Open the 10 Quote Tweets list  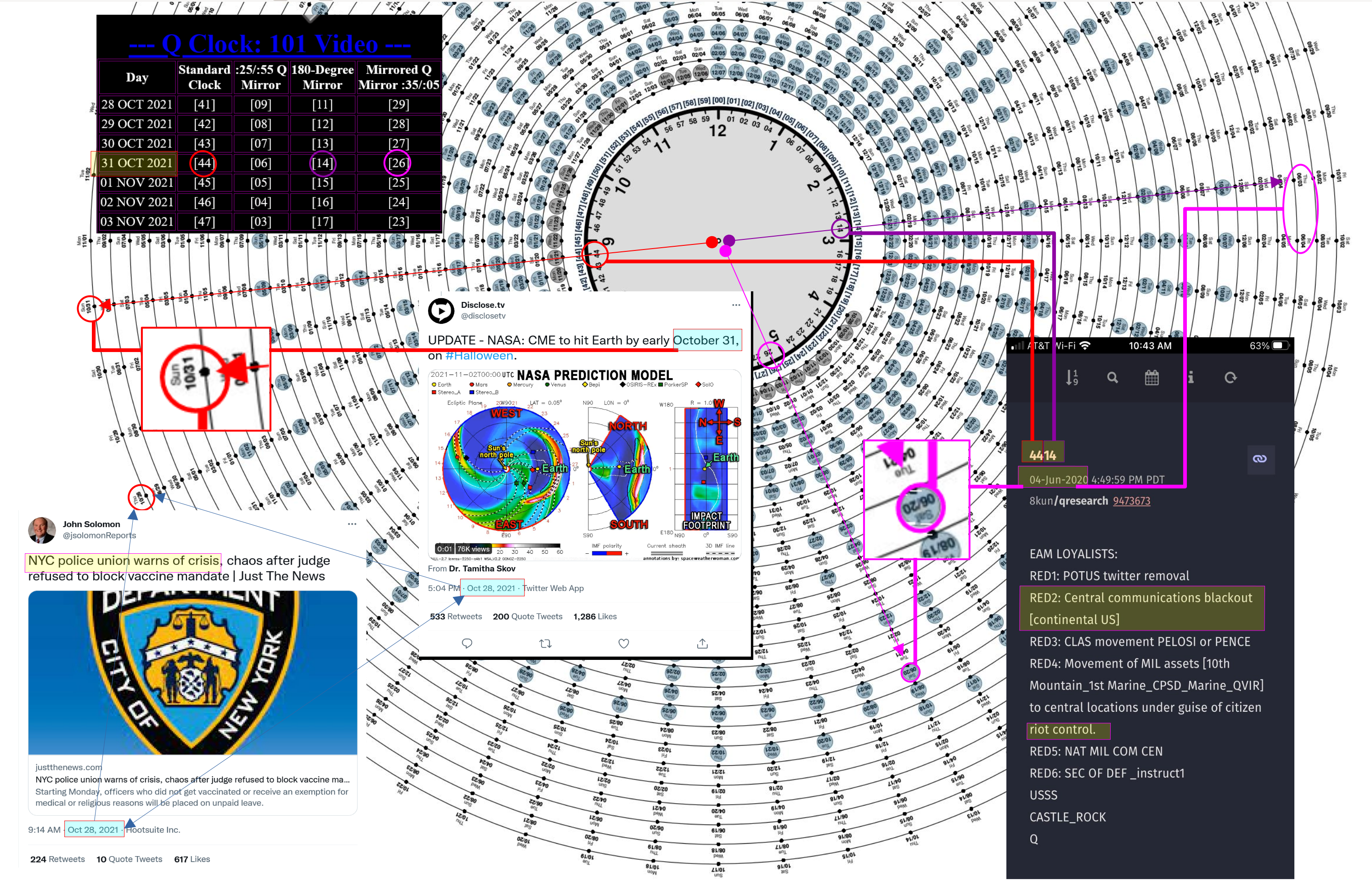pos(130,859)
